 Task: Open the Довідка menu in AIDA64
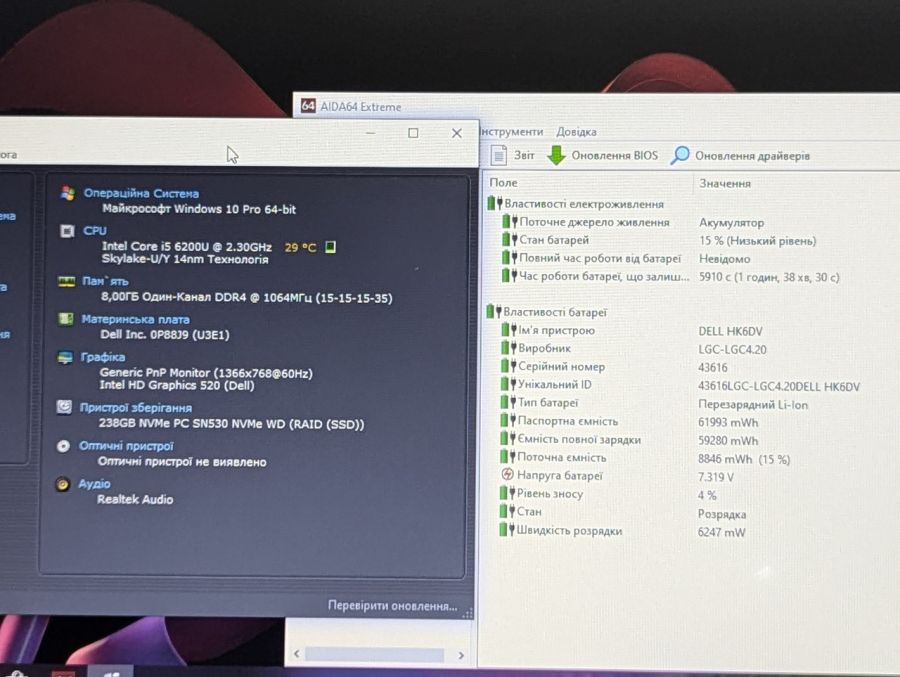576,131
